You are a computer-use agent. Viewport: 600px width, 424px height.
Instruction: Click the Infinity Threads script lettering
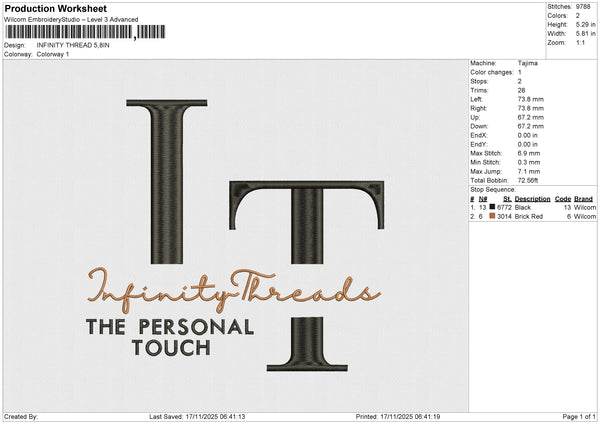click(x=233, y=291)
